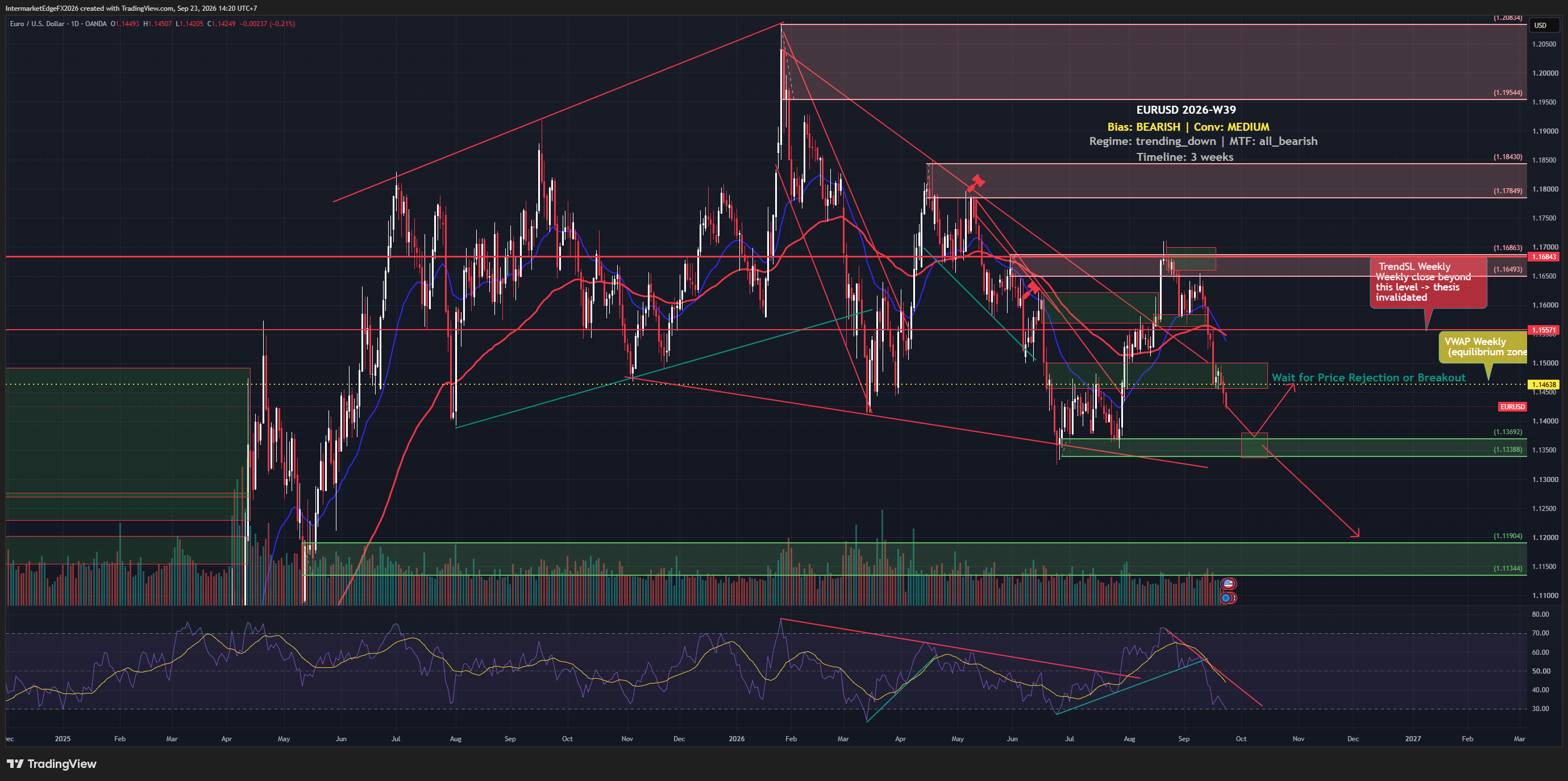
Task: Click the (1.17849) zone label
Action: (1507, 190)
